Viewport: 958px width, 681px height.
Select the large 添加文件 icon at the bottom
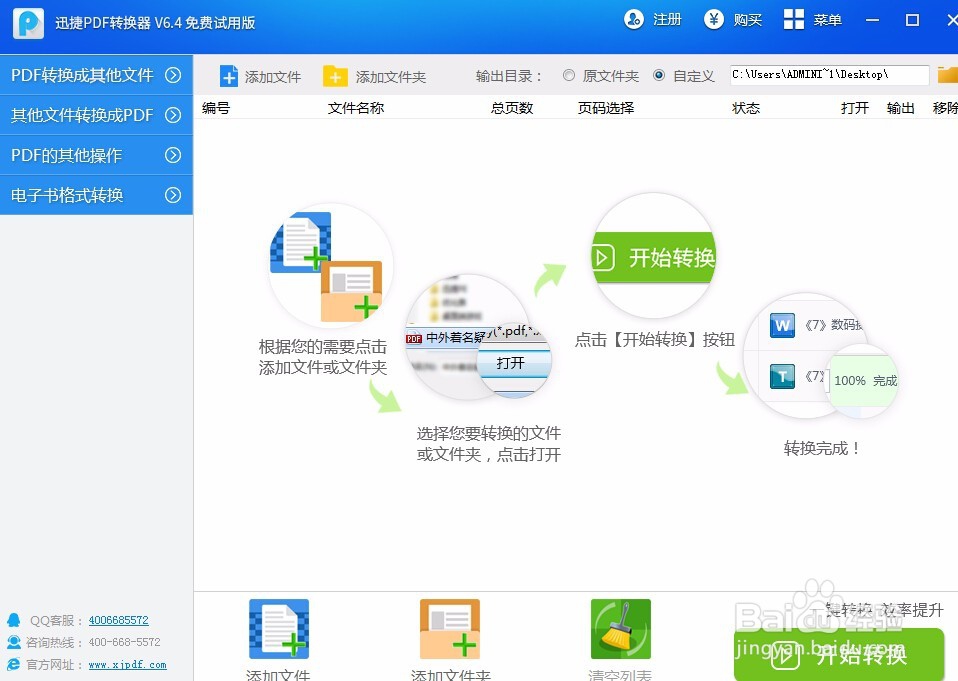278,630
